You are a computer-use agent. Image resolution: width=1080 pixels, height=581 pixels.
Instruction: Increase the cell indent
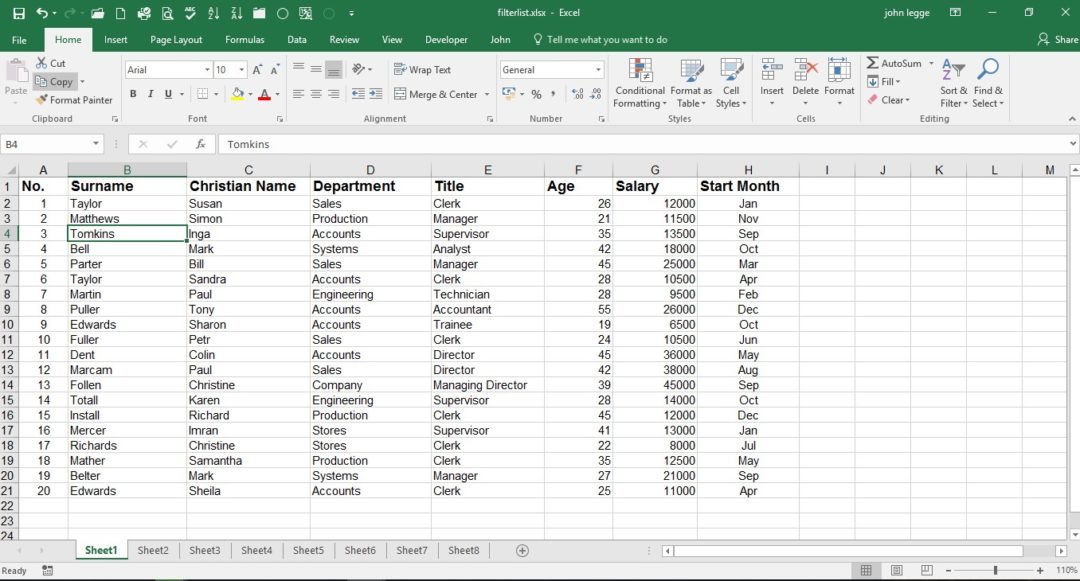coord(376,94)
